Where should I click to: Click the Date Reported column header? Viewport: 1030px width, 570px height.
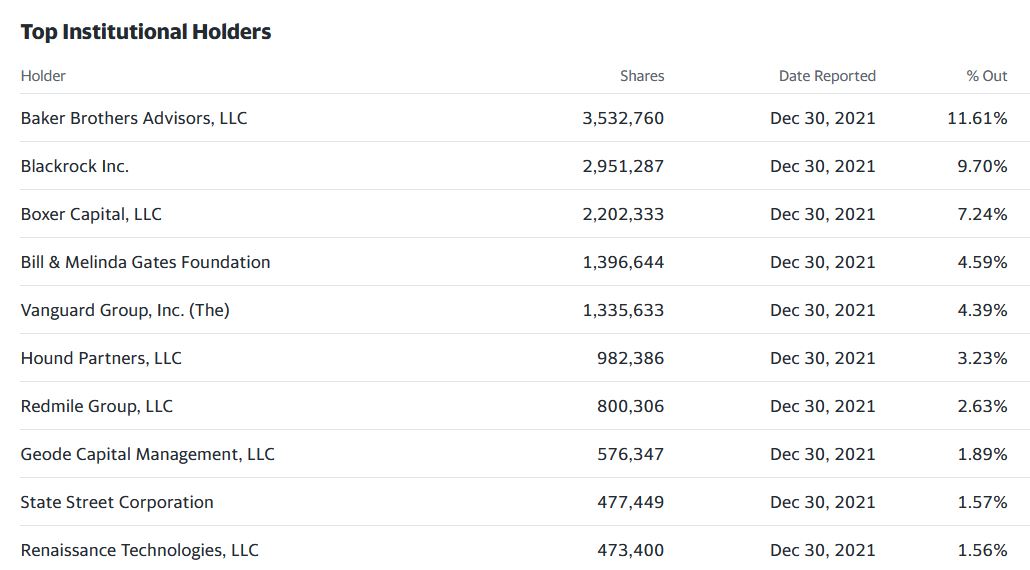826,76
